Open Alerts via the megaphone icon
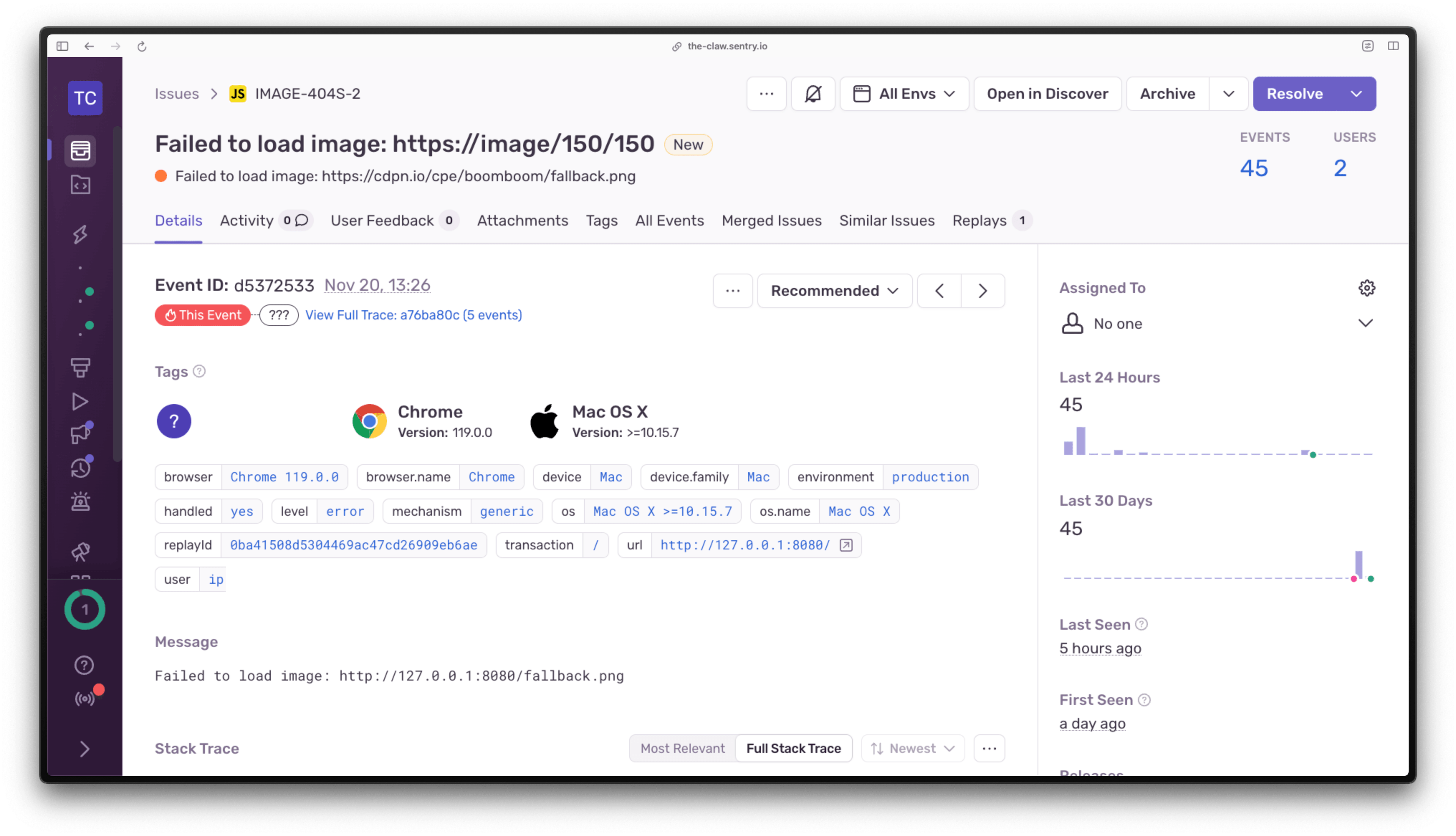 click(80, 433)
